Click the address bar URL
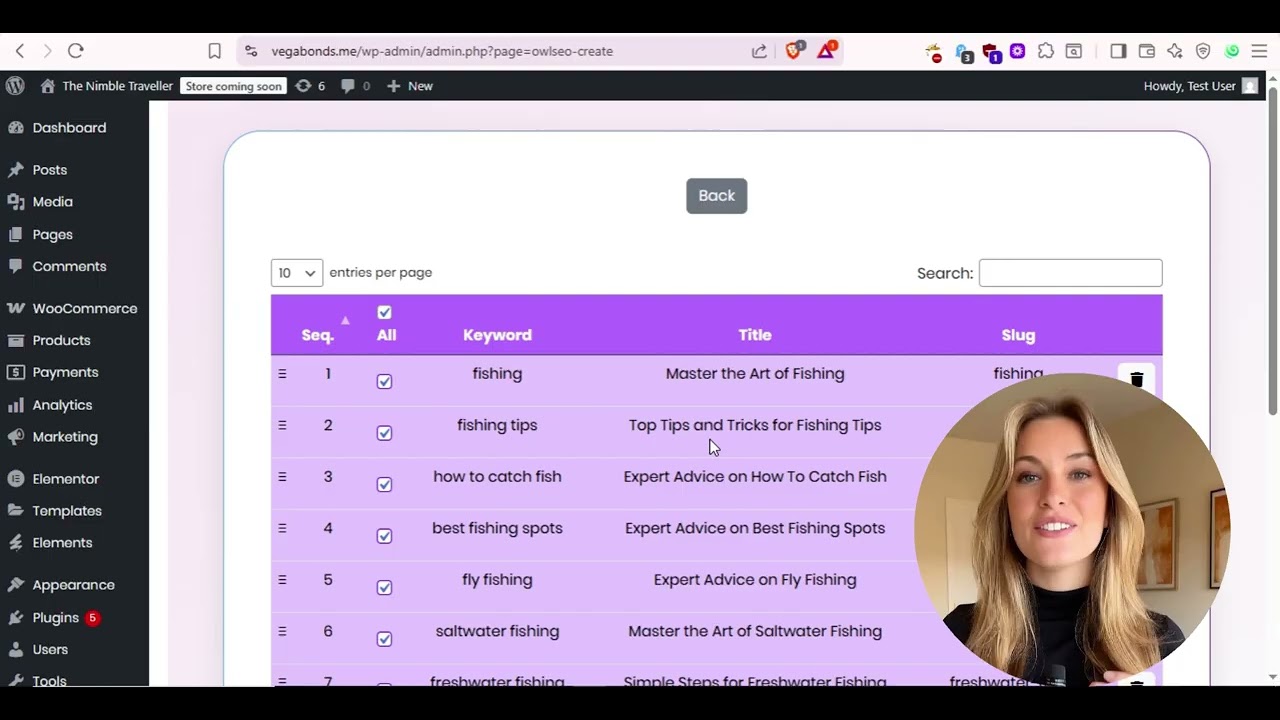Screen dimensions: 1280x720 pyautogui.click(x=442, y=51)
